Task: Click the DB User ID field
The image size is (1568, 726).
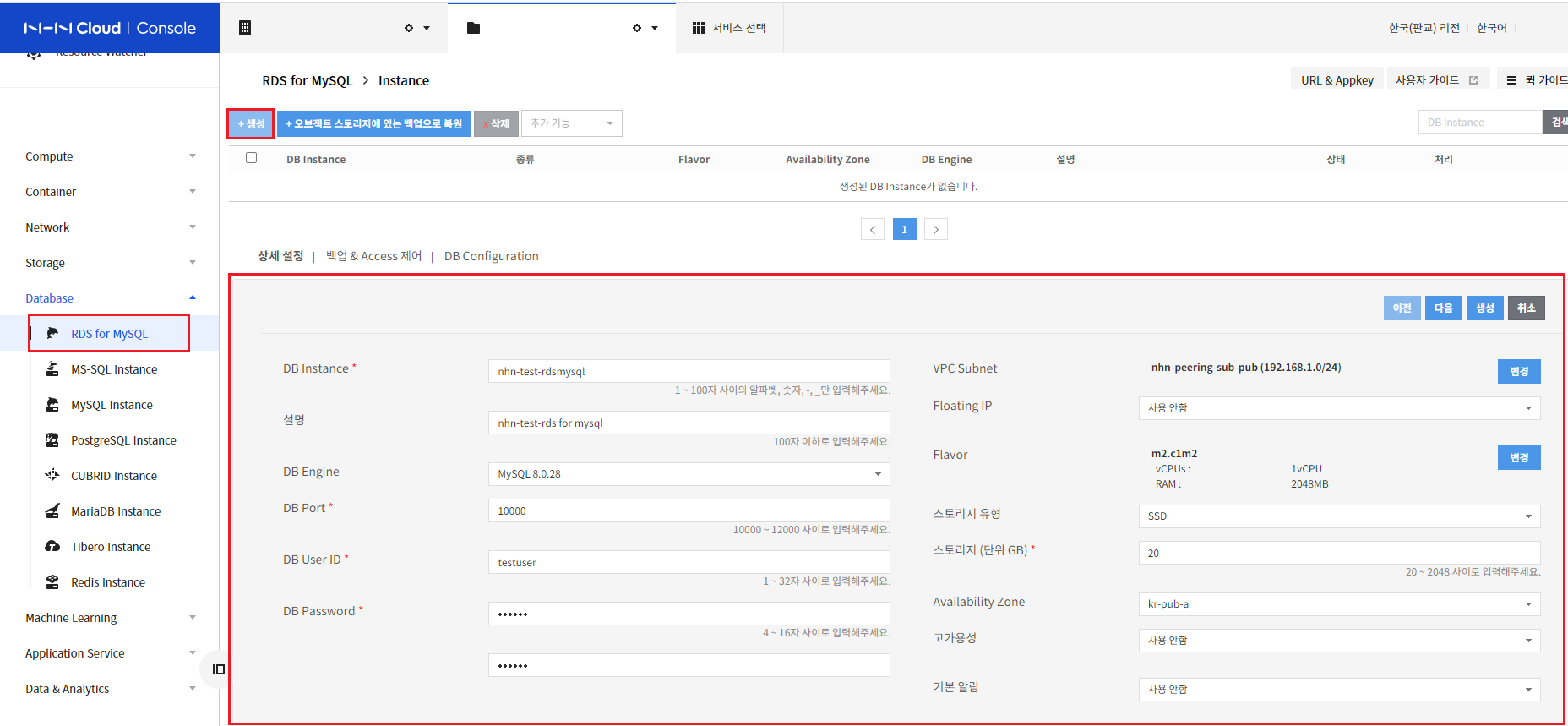Action: point(689,563)
